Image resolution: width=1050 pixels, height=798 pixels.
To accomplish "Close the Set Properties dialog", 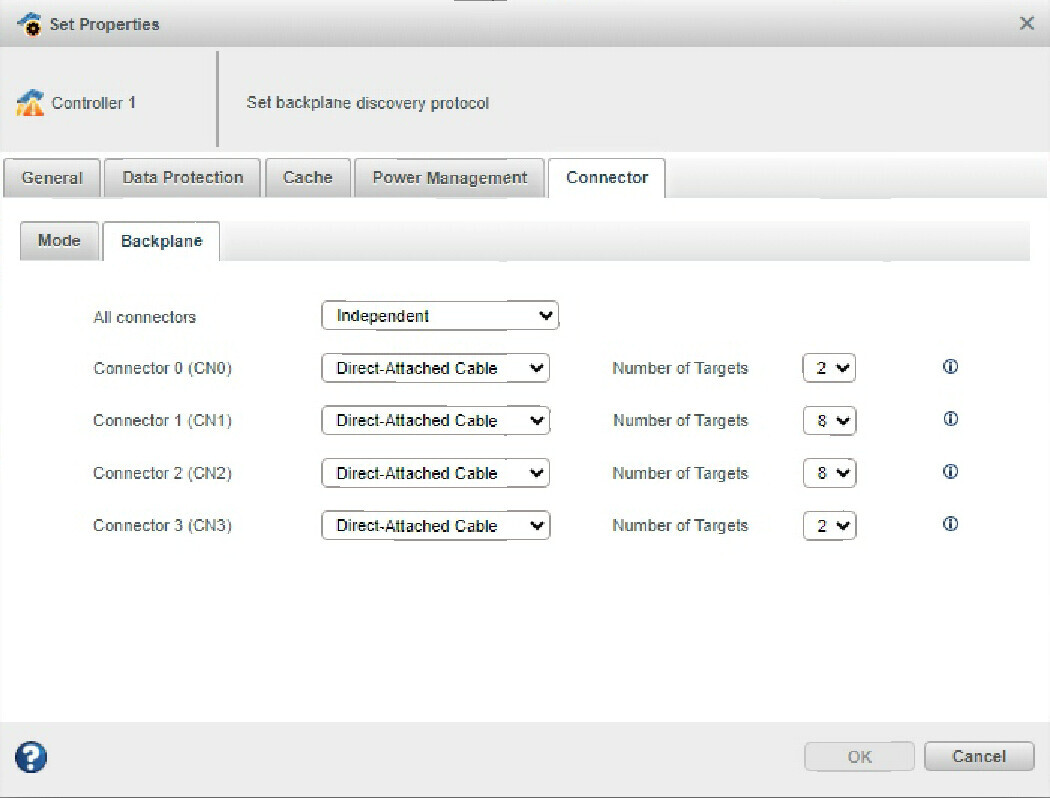I will pos(1026,24).
